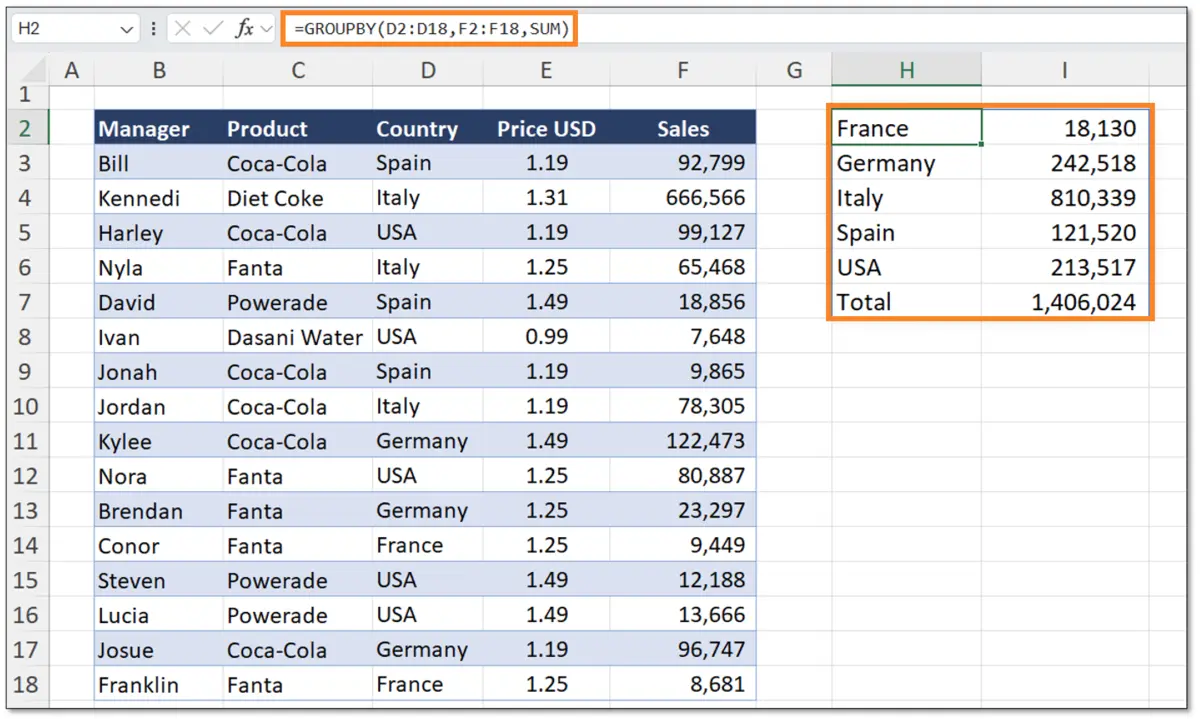Select column G header
1200x719 pixels.
tap(794, 70)
